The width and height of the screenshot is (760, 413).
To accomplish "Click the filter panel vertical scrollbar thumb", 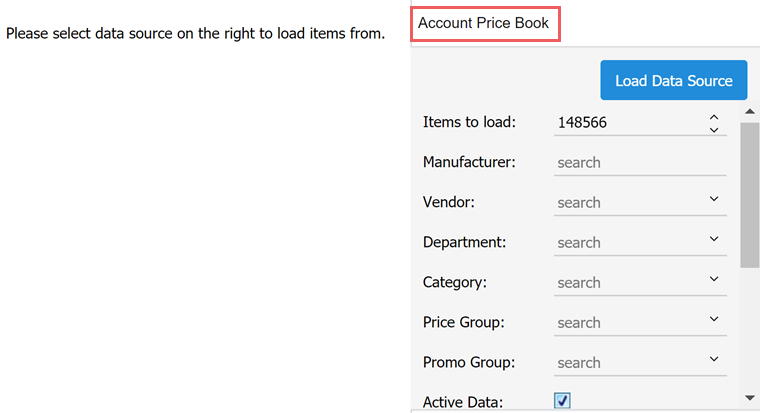I will click(x=750, y=195).
